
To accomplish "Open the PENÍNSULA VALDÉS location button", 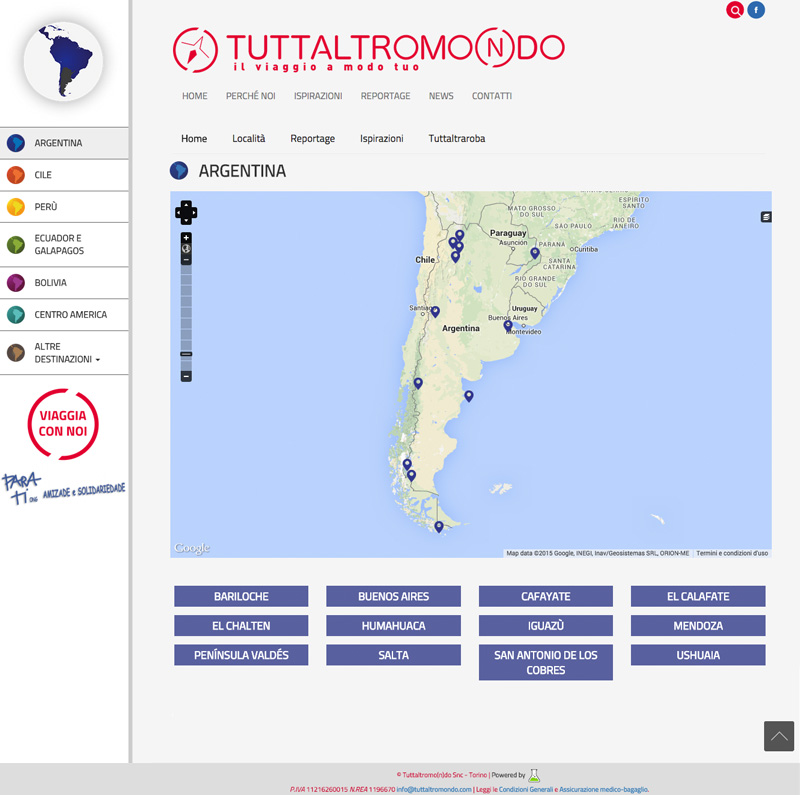I will coord(241,655).
